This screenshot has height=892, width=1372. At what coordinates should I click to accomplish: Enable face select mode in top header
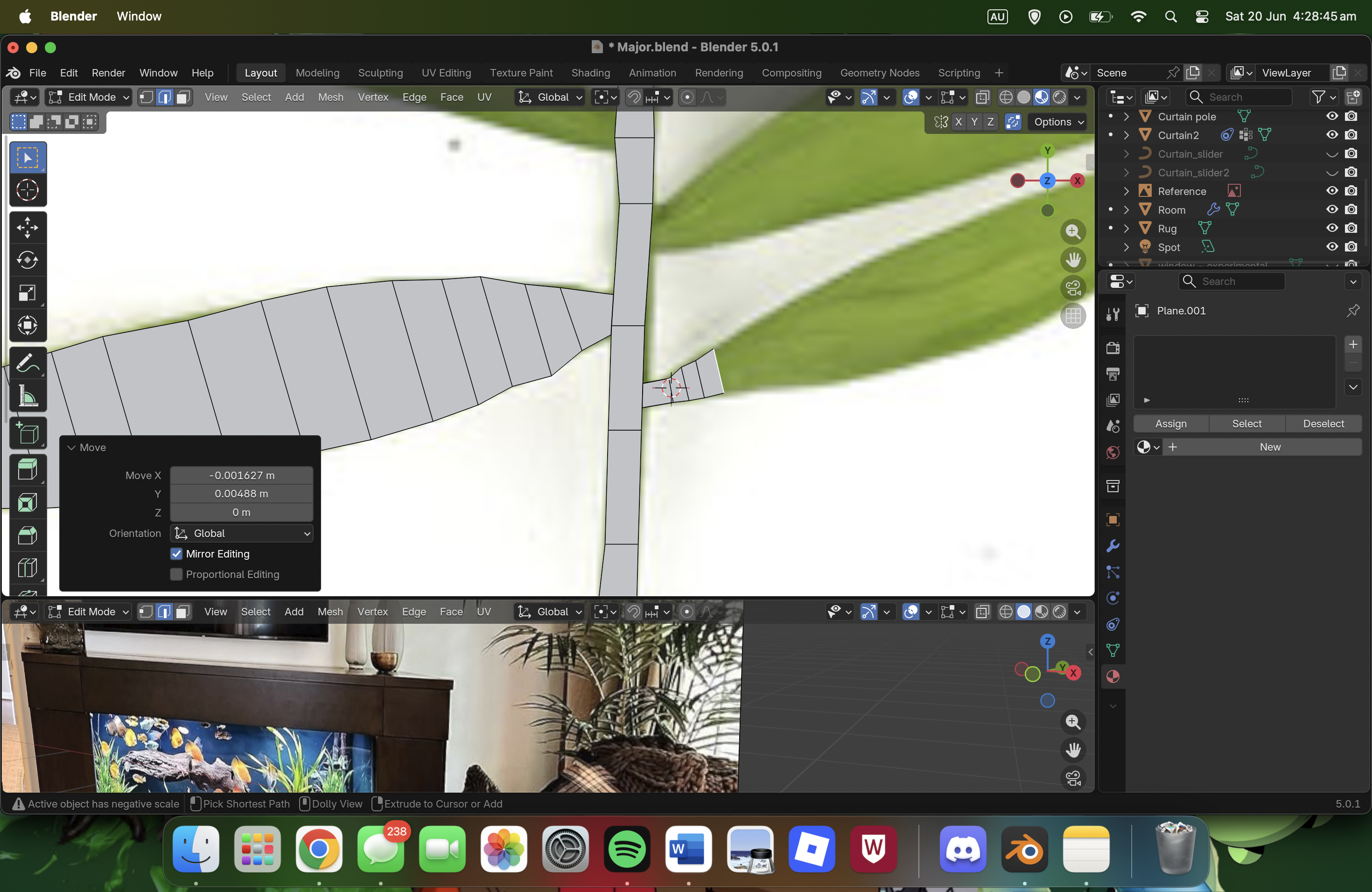[x=183, y=98]
